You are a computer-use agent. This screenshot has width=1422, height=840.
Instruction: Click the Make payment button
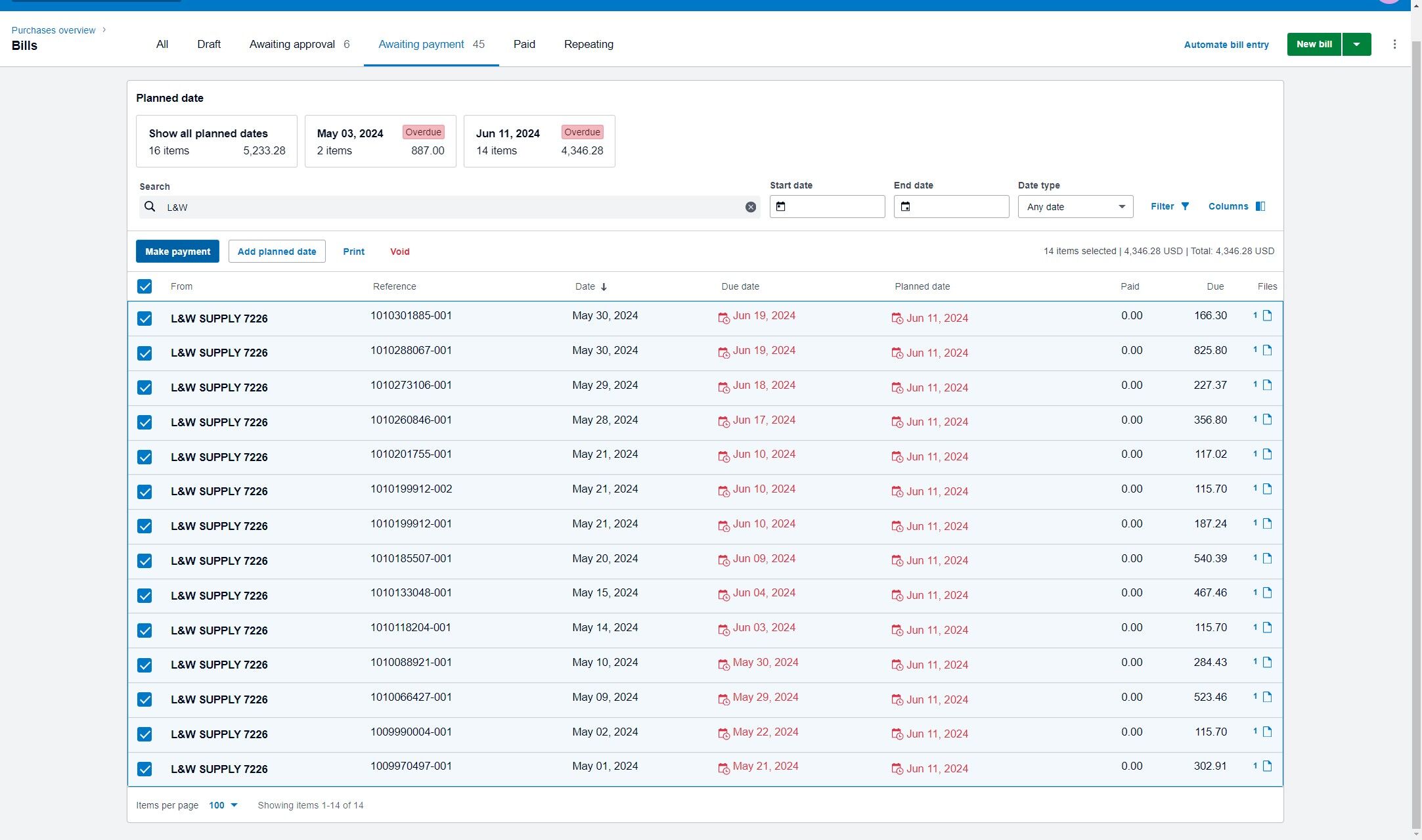[x=177, y=252]
